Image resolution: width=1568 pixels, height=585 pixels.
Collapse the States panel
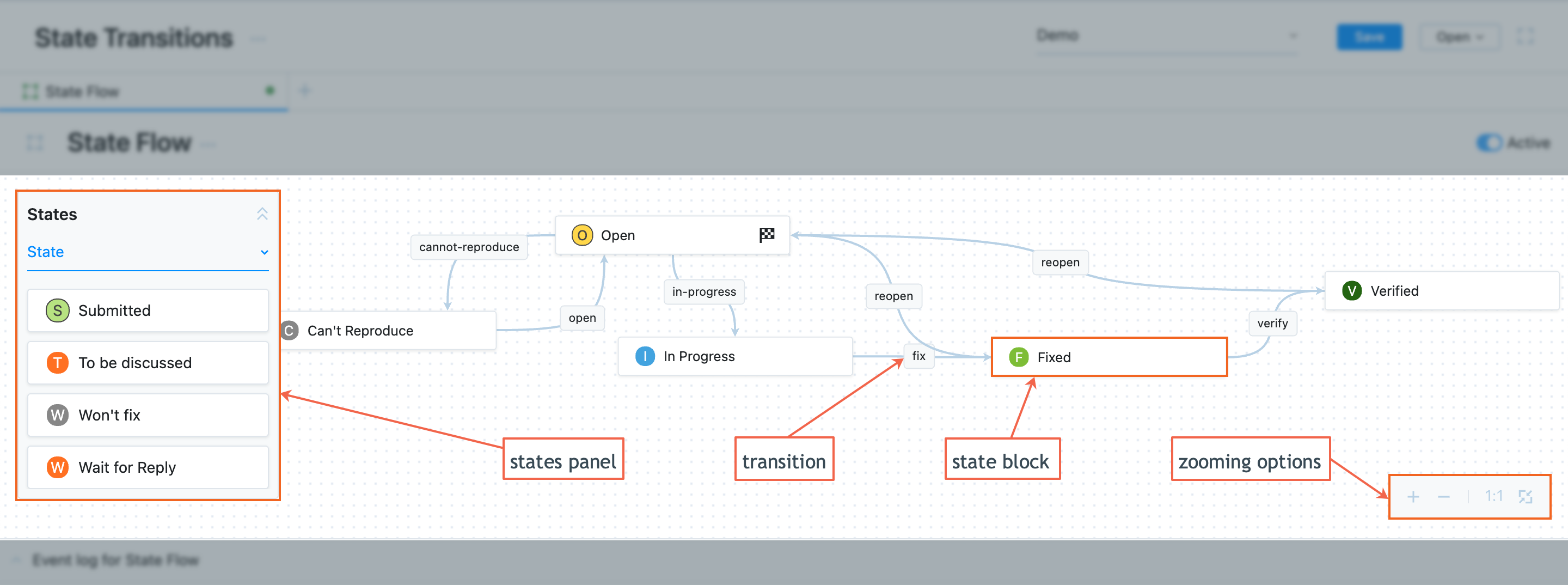click(262, 214)
